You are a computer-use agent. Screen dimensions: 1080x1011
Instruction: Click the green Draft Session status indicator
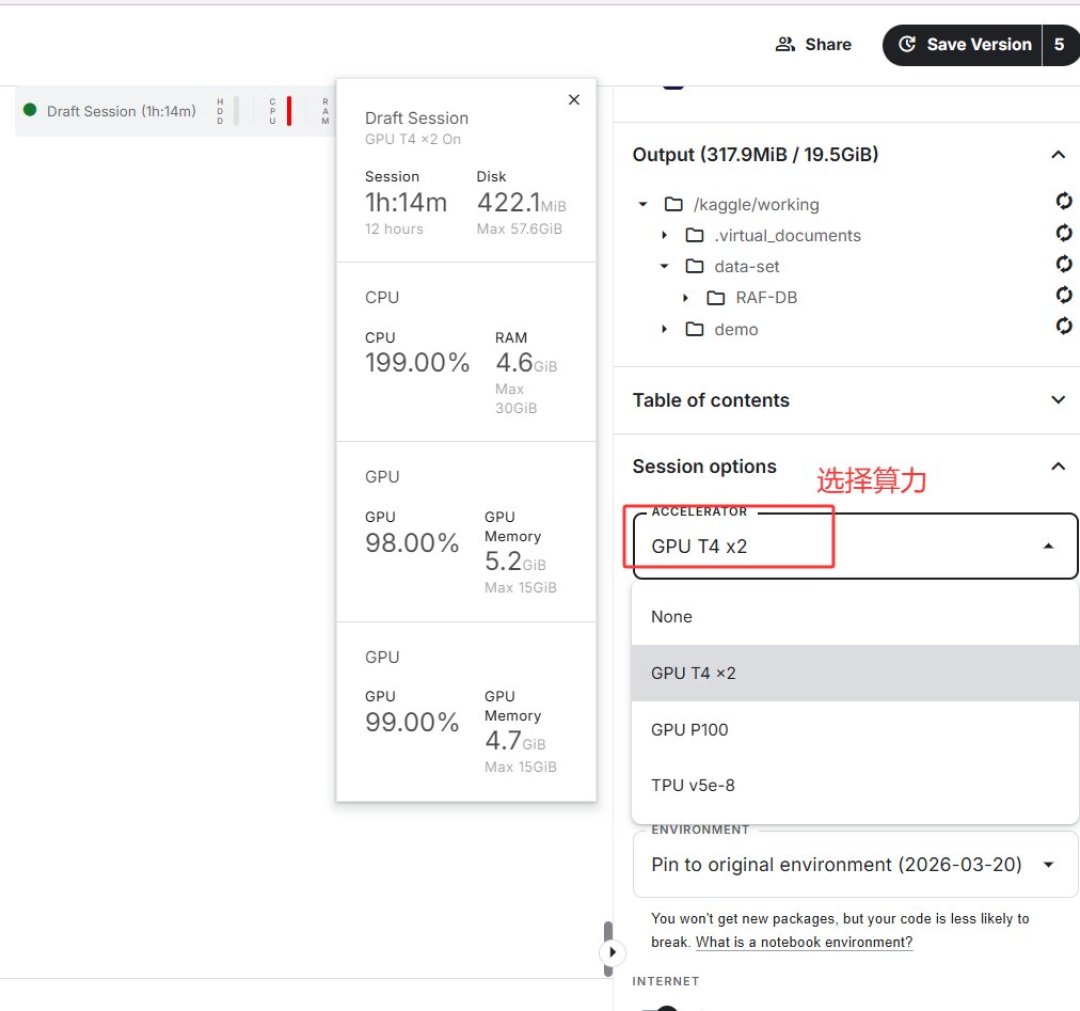point(30,110)
